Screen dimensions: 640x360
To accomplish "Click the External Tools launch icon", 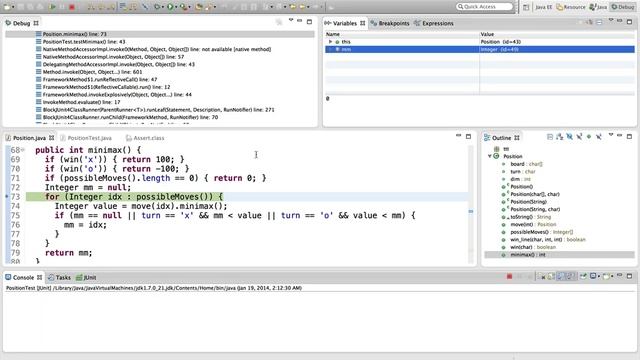I will (x=183, y=7).
